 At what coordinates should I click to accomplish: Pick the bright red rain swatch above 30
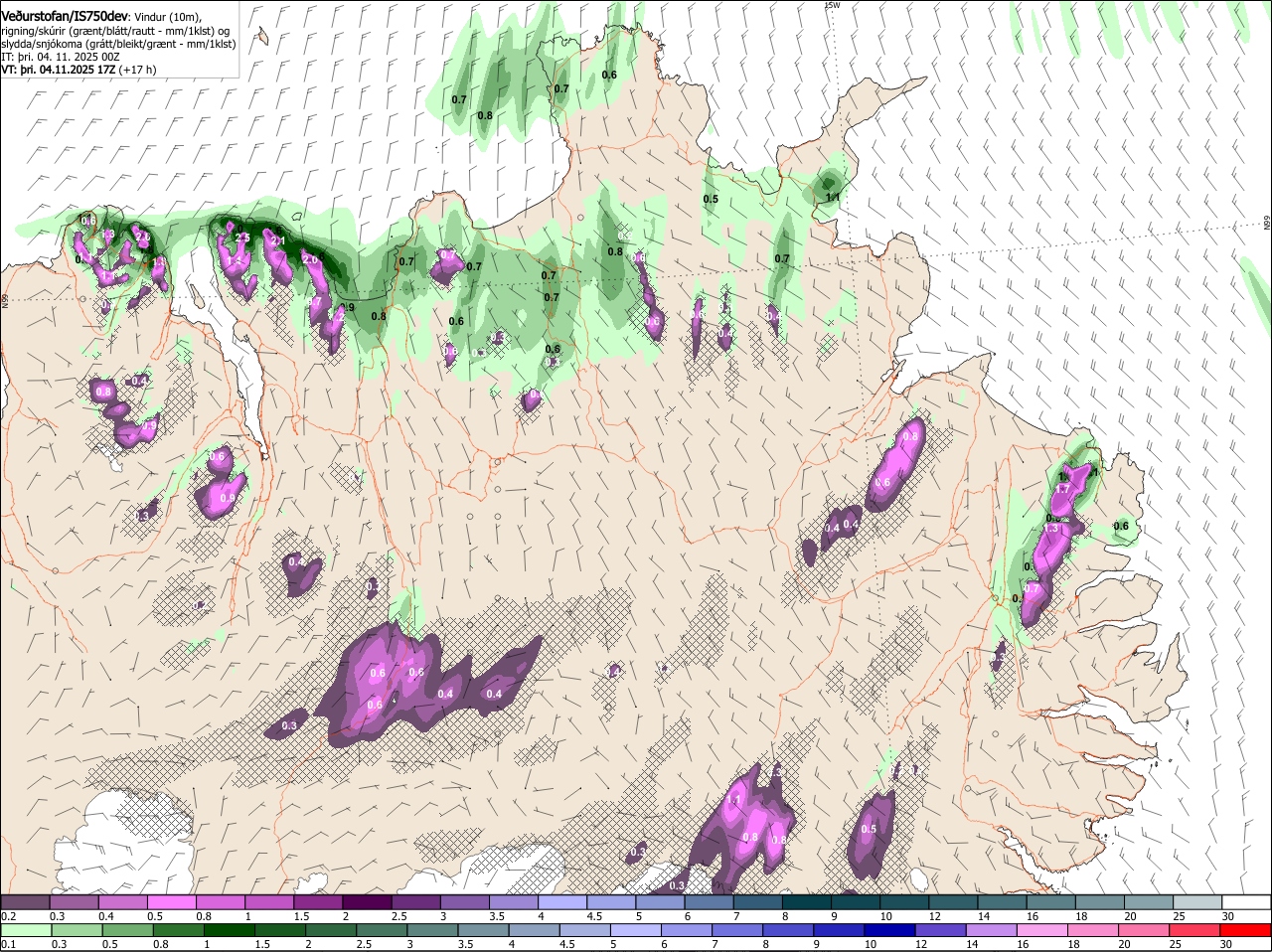[x=1246, y=930]
